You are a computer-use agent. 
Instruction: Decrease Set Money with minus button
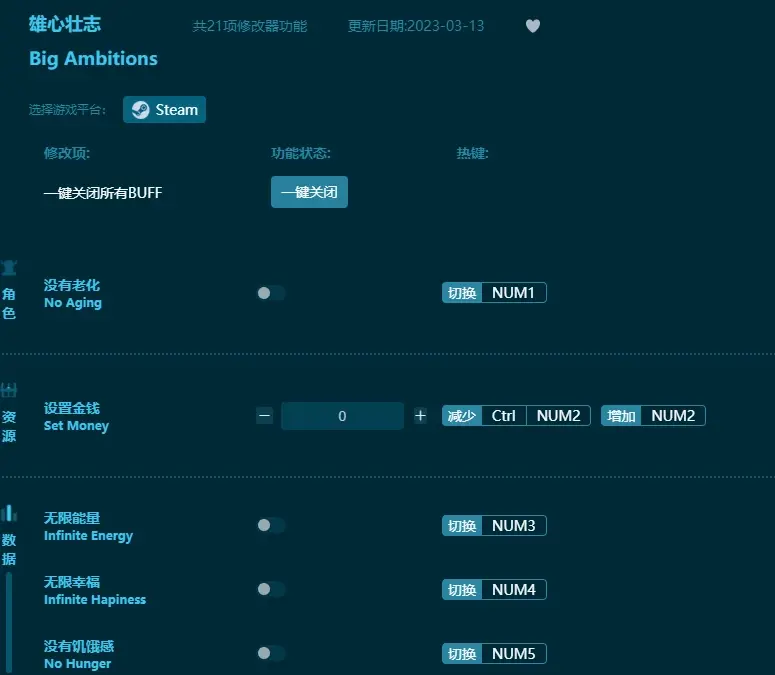[264, 416]
